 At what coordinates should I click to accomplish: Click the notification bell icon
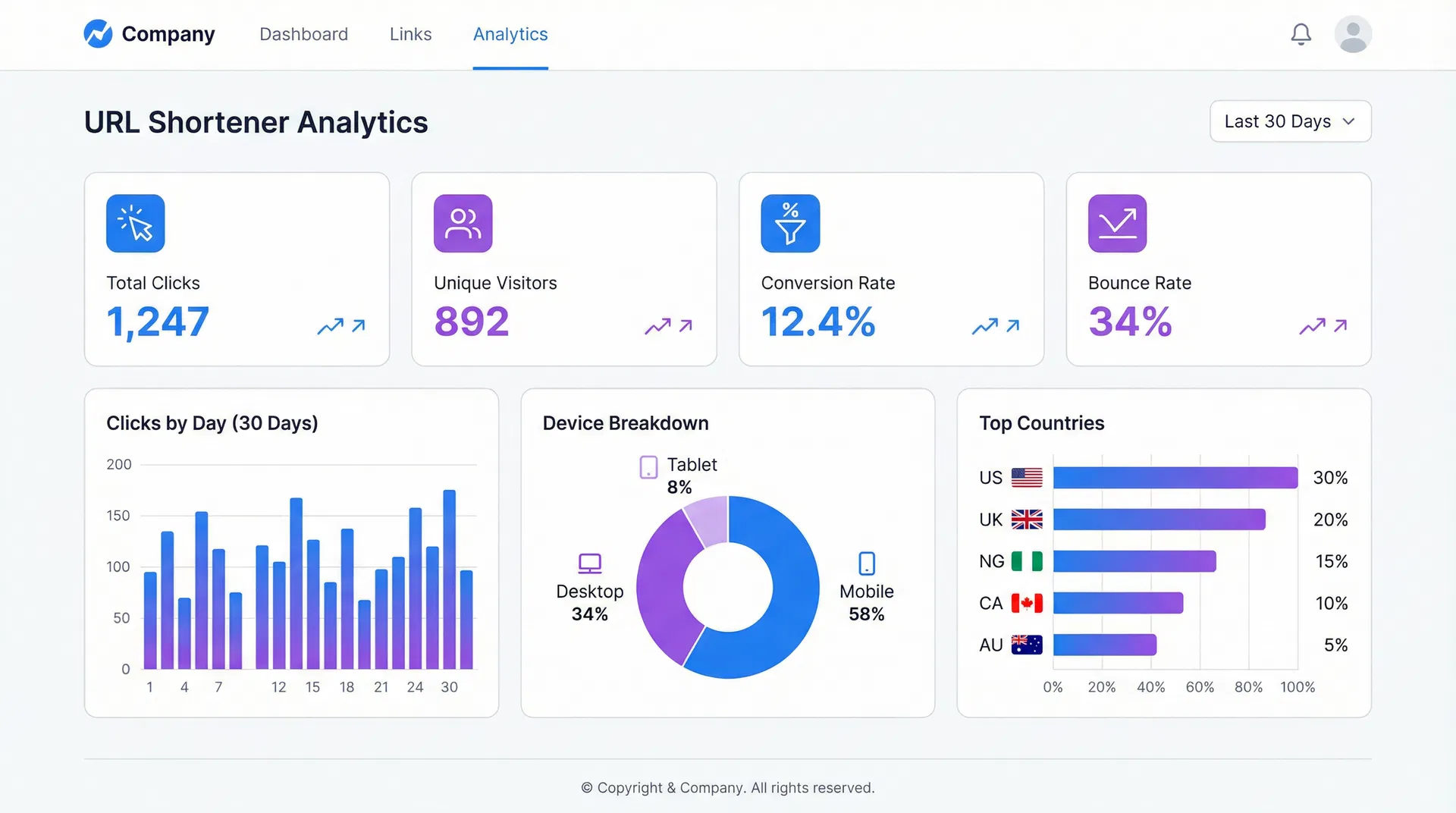[1301, 34]
